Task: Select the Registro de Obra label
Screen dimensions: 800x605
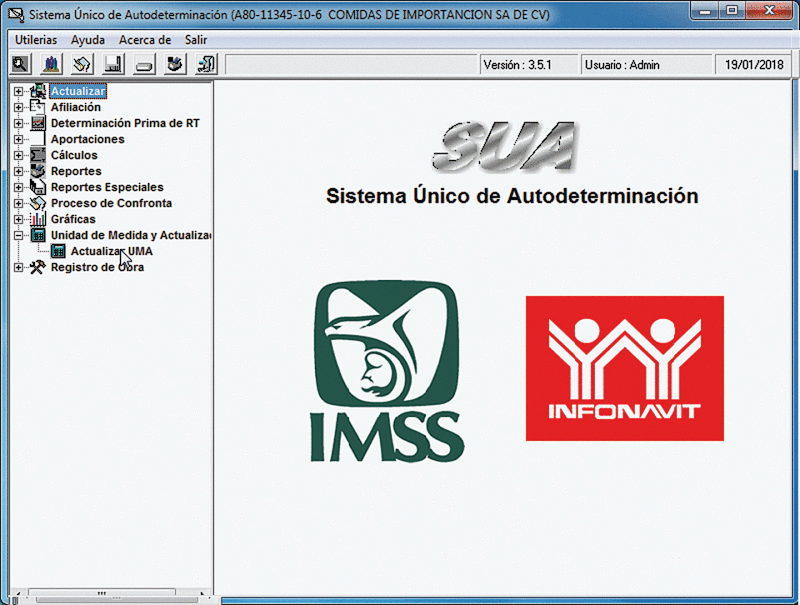Action: coord(97,267)
